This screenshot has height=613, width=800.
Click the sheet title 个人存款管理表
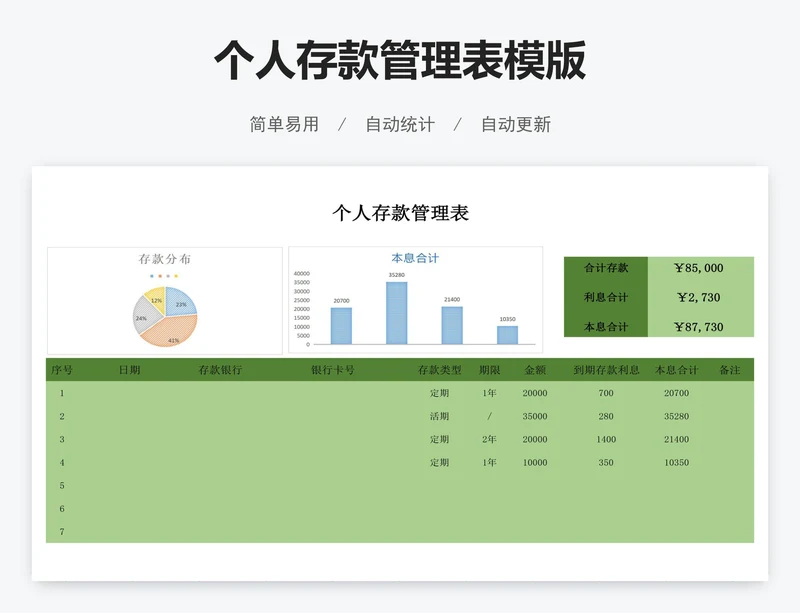point(401,213)
